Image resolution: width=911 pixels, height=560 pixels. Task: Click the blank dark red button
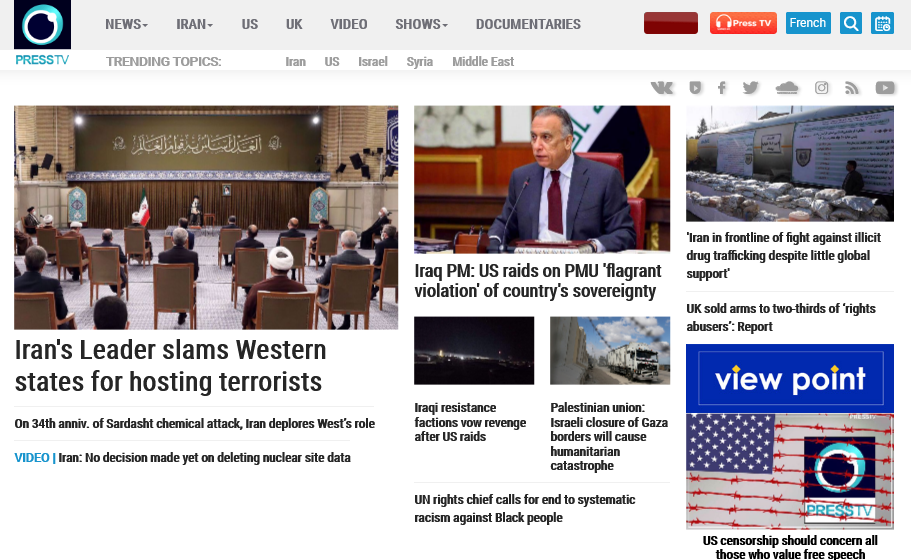(x=670, y=23)
